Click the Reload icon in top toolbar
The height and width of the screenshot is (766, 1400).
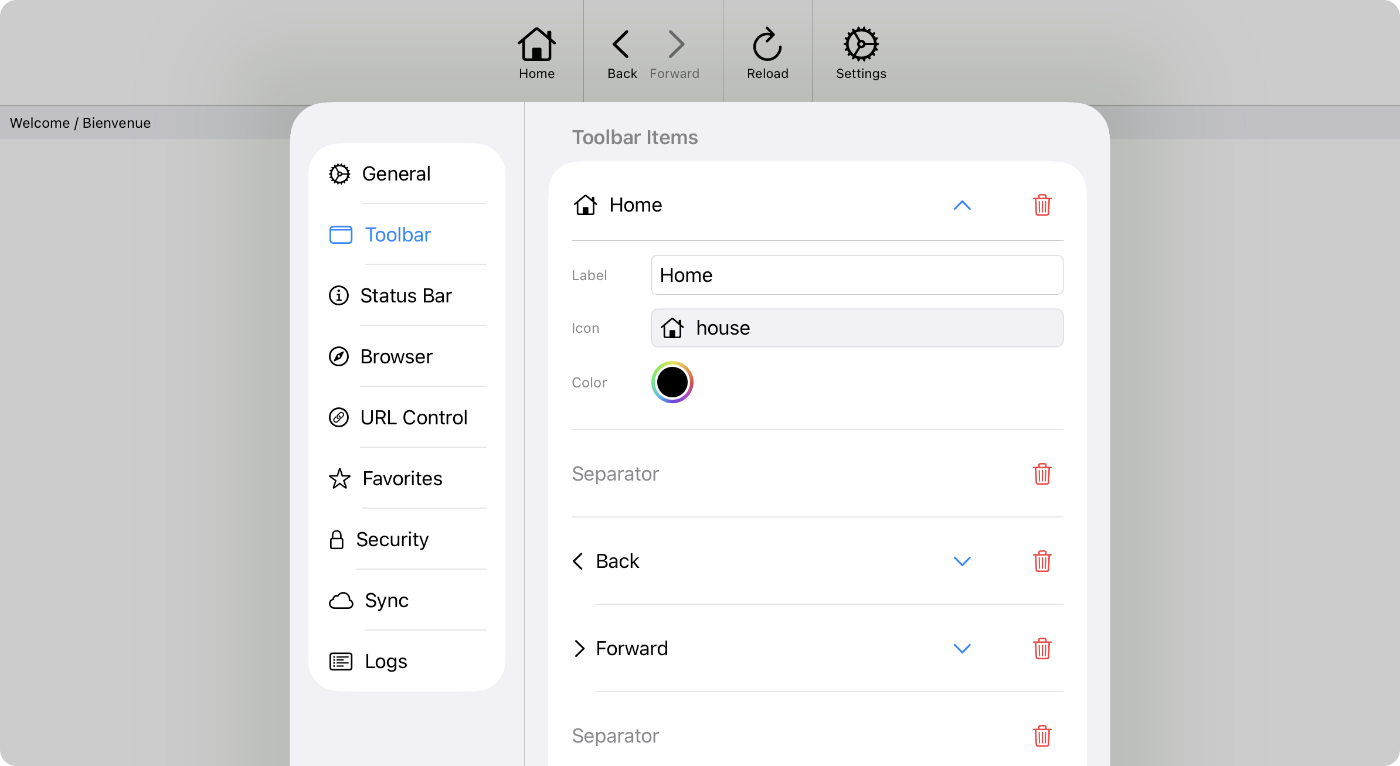[x=767, y=53]
